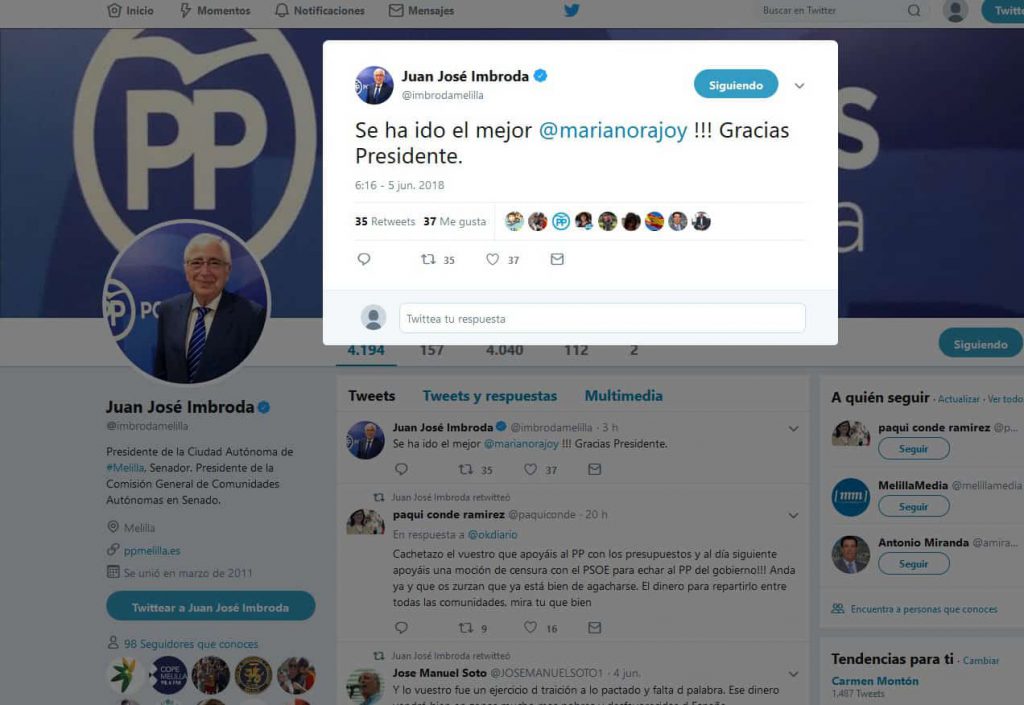Click the Twitter bird logo in the top bar

tap(571, 10)
